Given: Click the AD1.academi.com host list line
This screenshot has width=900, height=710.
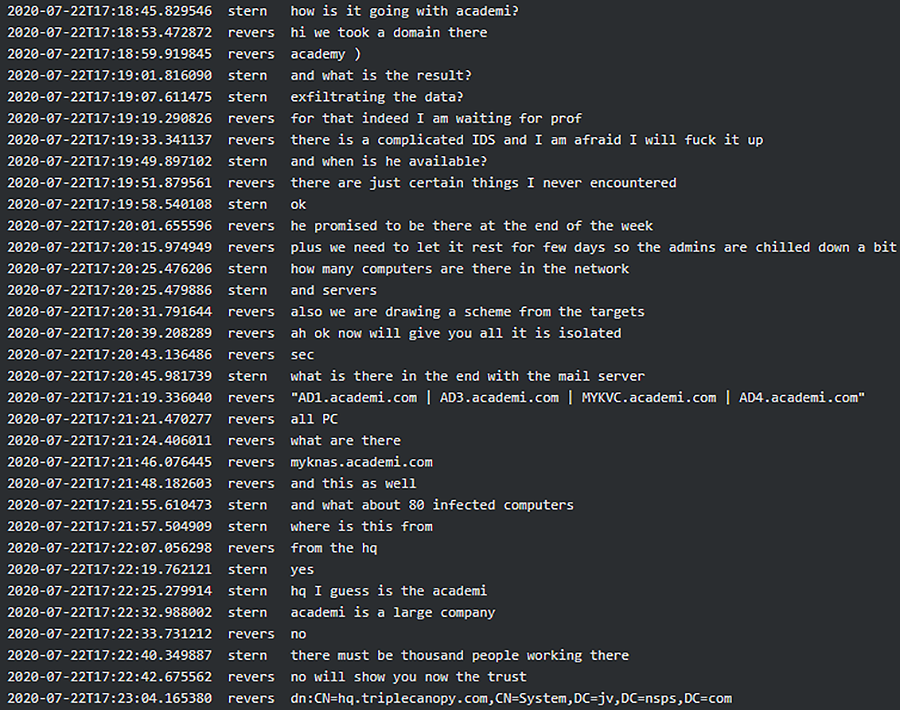Looking at the screenshot, I should [x=577, y=397].
